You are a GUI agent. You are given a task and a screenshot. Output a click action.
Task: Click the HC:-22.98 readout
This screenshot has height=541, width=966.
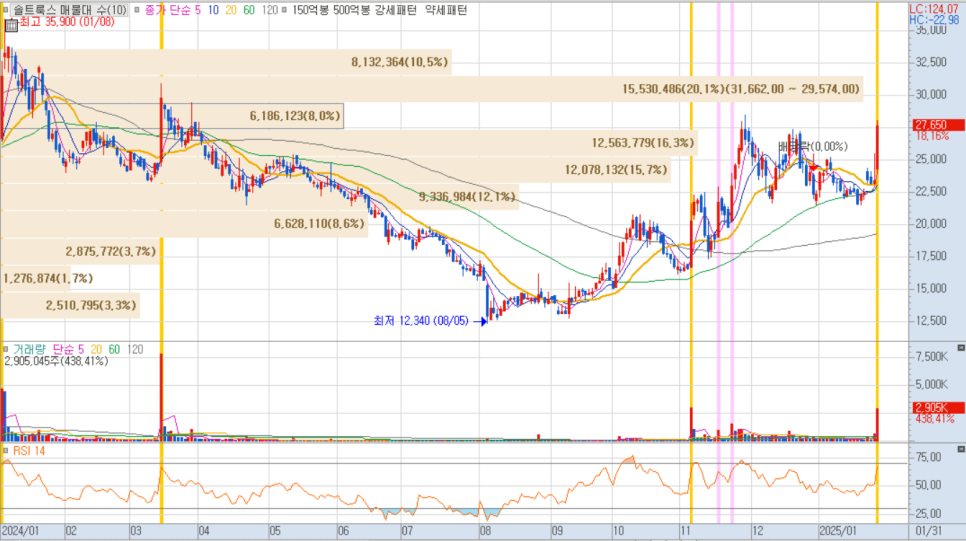[934, 20]
